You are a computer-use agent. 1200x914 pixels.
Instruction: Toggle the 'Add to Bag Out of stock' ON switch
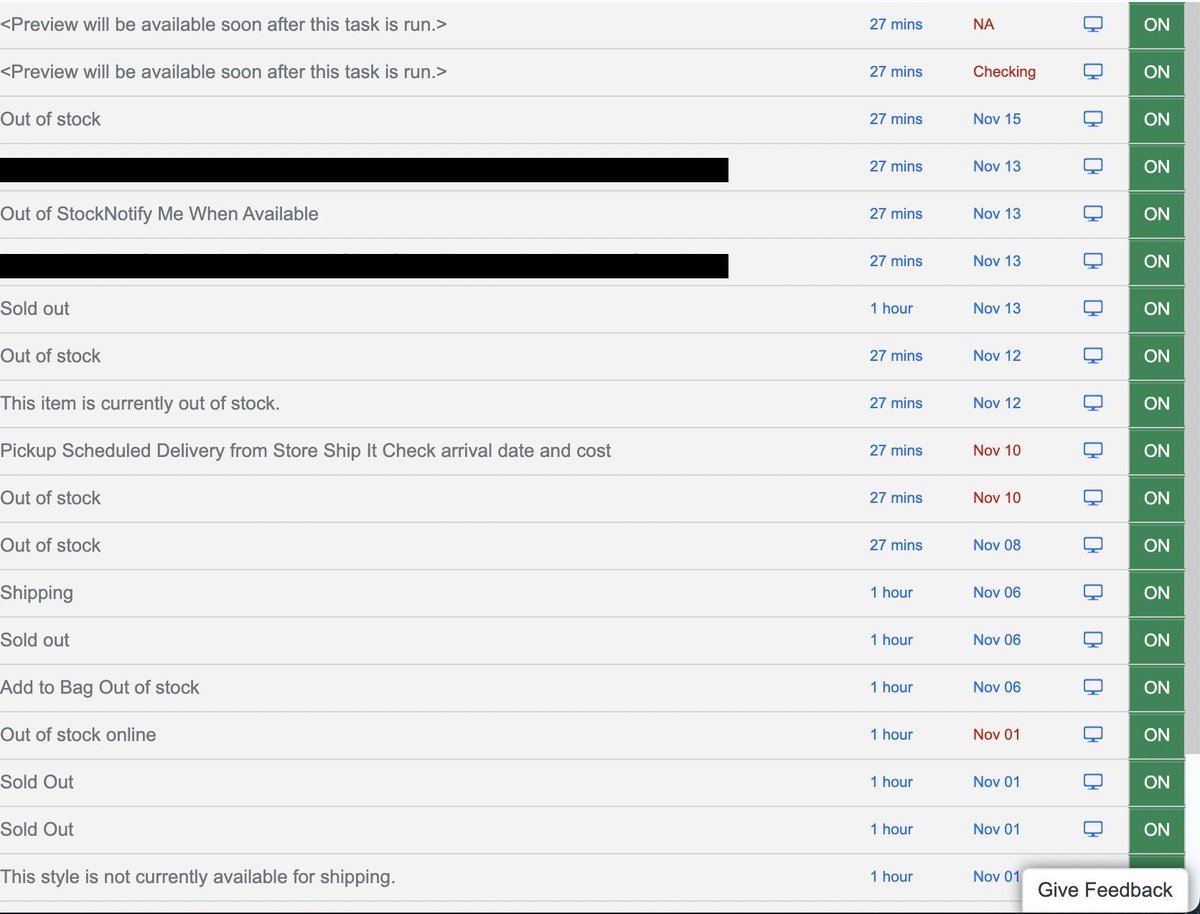tap(1157, 687)
